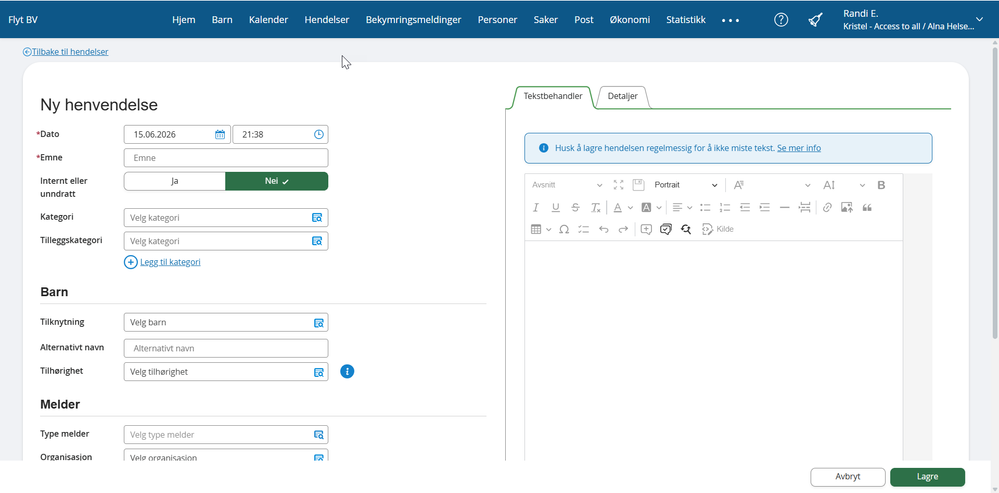Insert a block quote
This screenshot has width=999, height=493.
[x=866, y=207]
